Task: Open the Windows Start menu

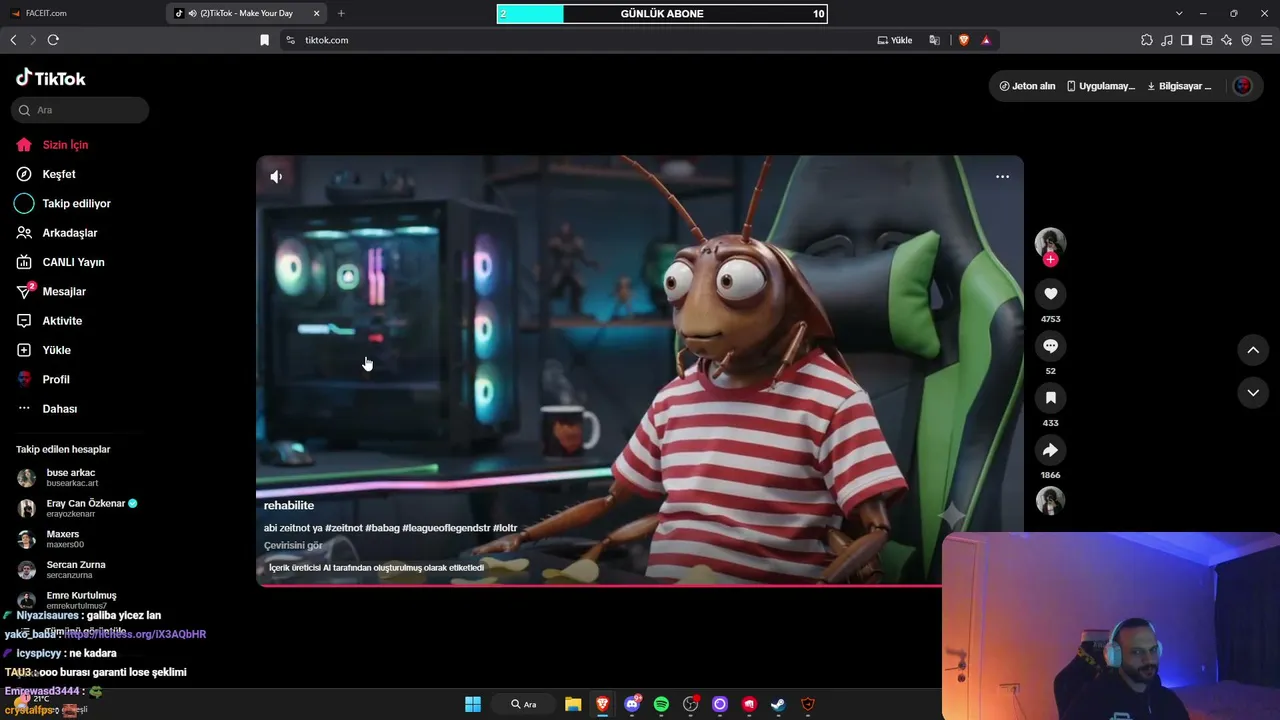Action: coord(473,704)
